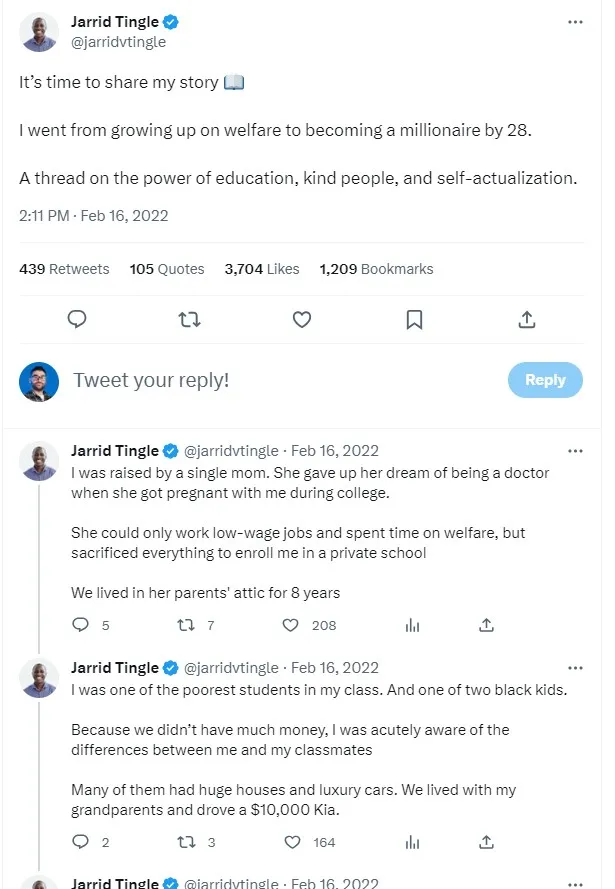Open more options on the 'poorest students' tweet
The height and width of the screenshot is (889, 615).
tap(575, 667)
